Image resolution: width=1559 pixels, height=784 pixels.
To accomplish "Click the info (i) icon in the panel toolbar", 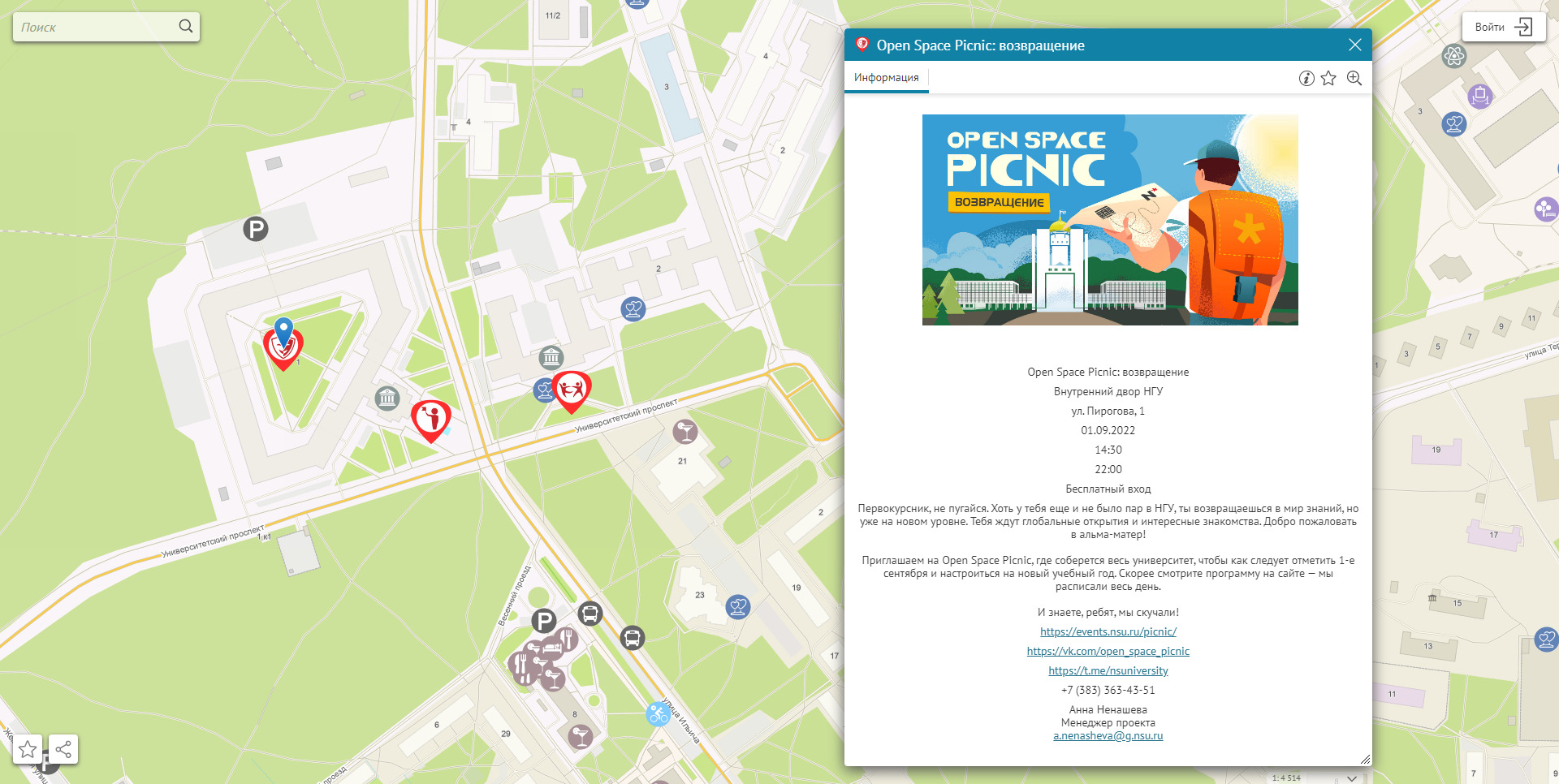I will click(x=1306, y=78).
